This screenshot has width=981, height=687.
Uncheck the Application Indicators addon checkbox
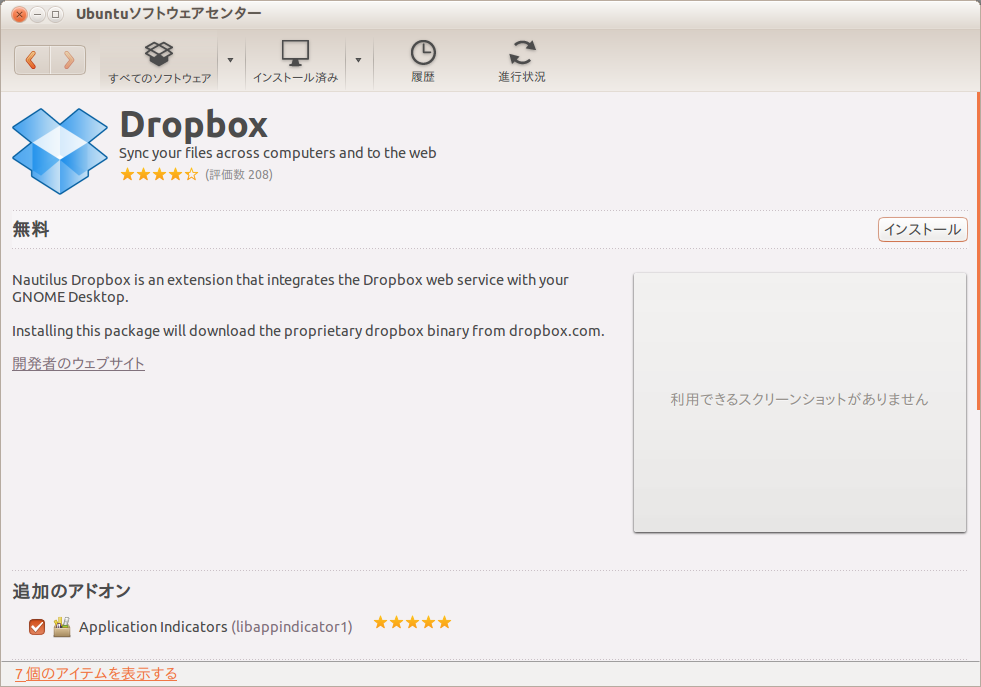pos(37,627)
